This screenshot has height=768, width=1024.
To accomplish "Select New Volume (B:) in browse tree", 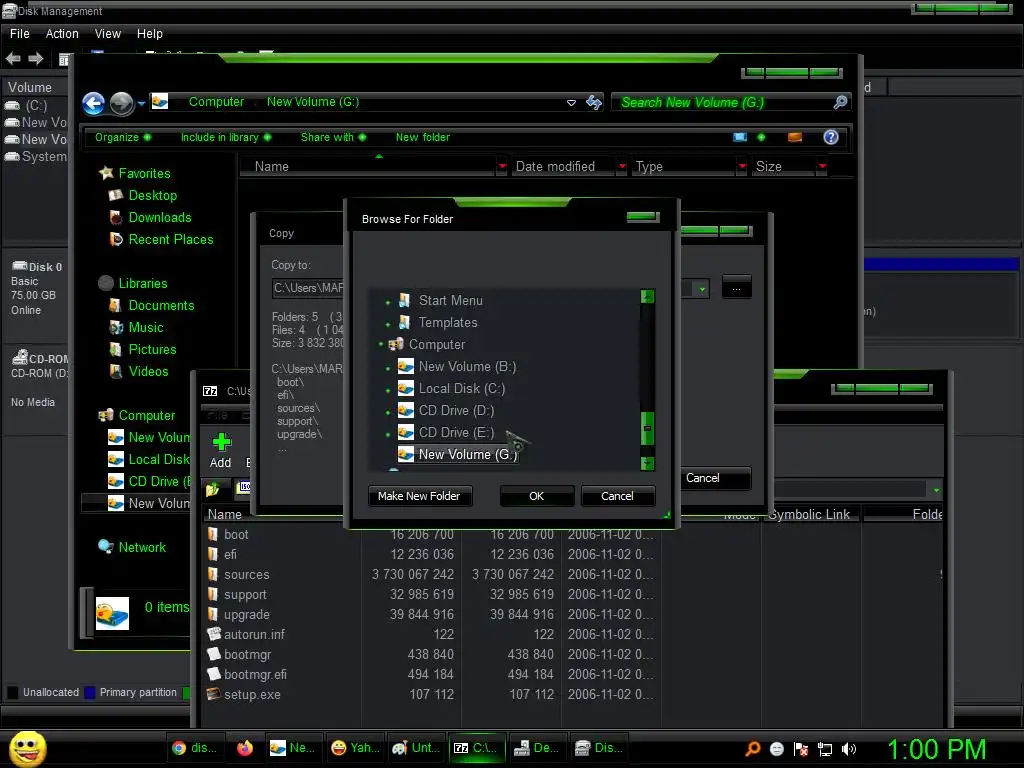I will pos(468,366).
